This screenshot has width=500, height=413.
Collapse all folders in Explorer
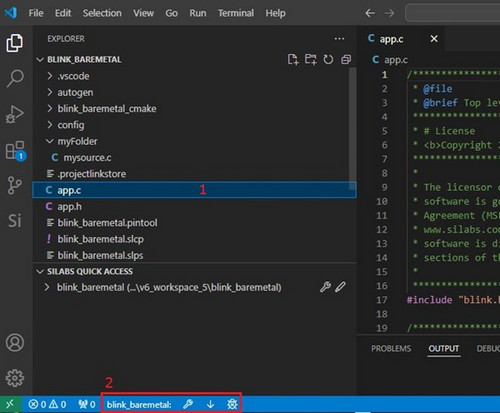(346, 59)
